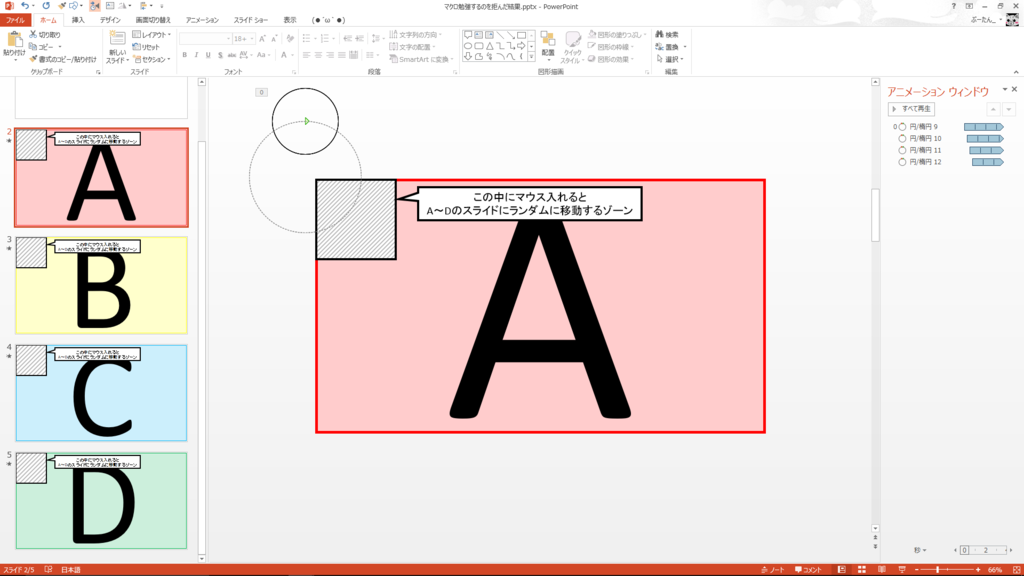Click the Find (検索) binoculars icon

(660, 35)
